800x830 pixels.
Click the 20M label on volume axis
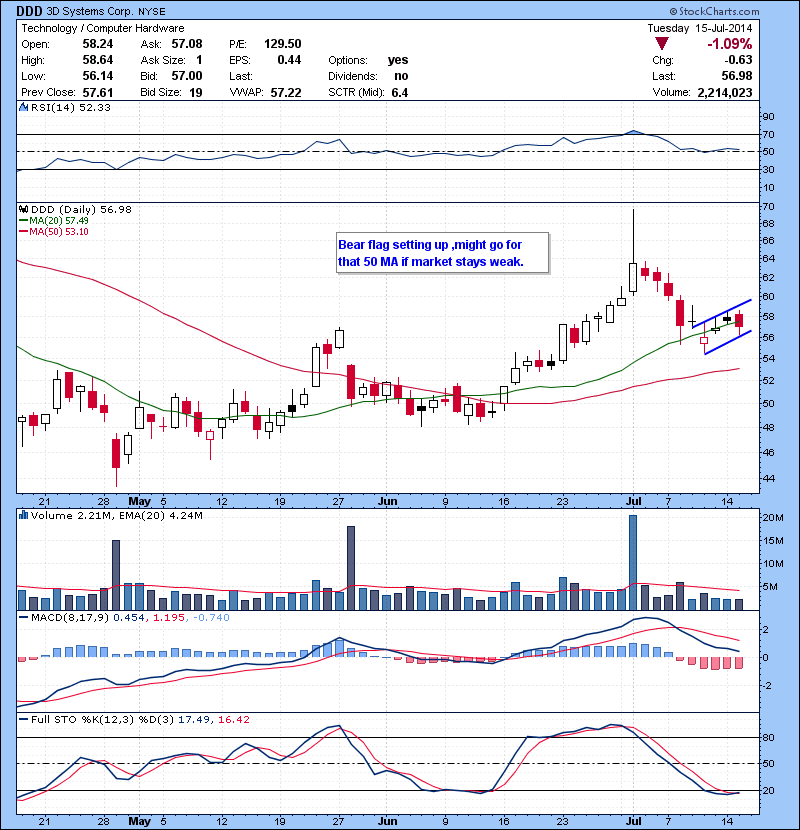[772, 517]
